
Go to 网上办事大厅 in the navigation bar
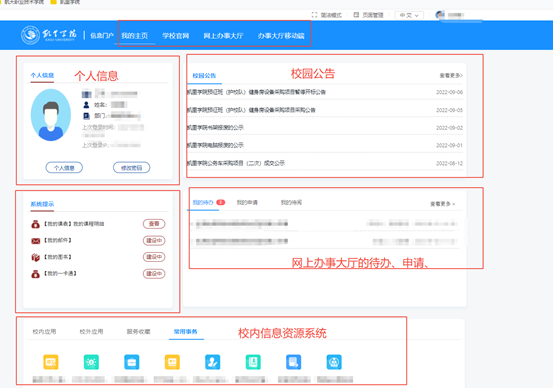coord(223,36)
